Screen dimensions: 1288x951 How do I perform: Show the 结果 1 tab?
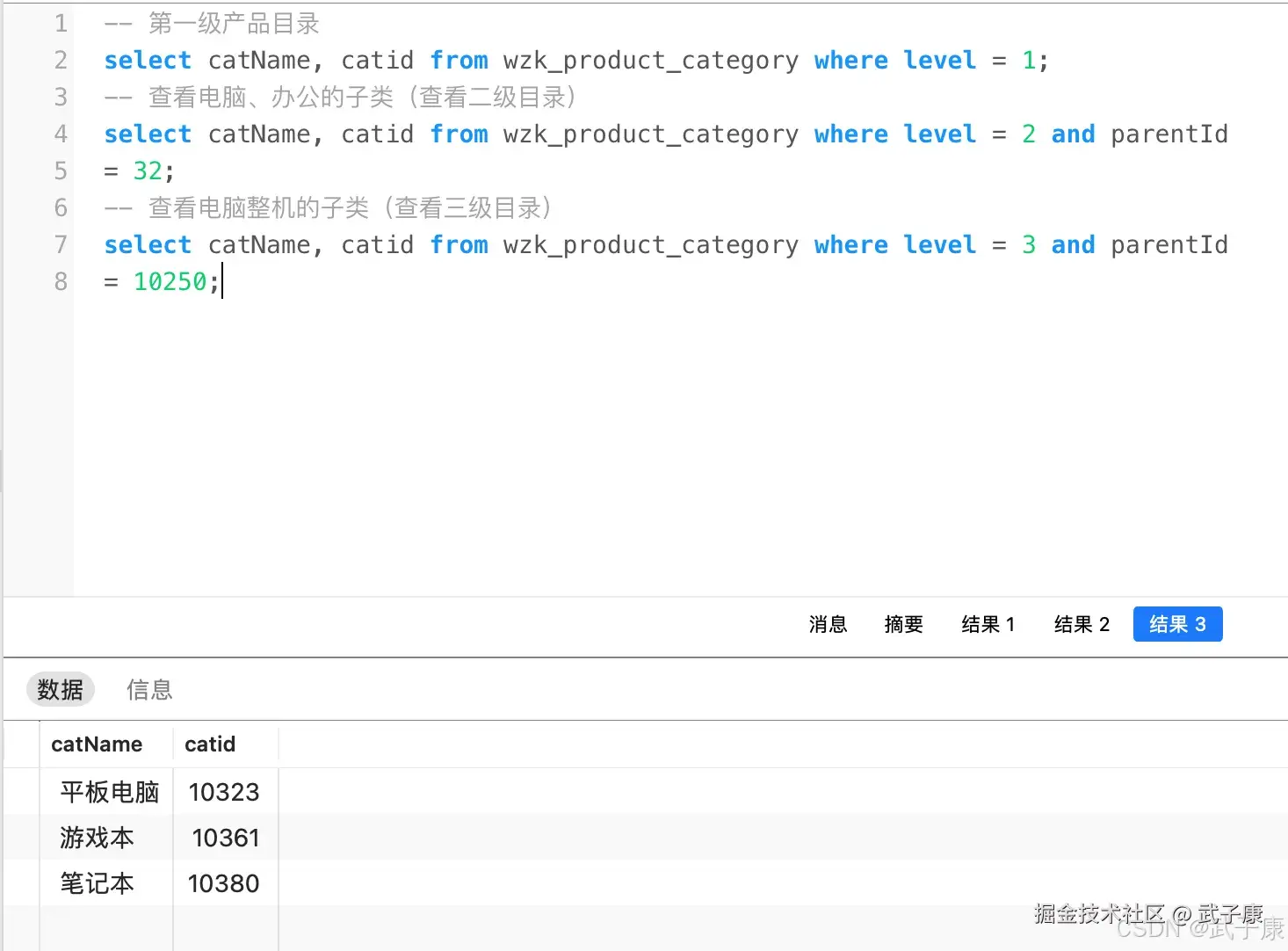pos(988,624)
